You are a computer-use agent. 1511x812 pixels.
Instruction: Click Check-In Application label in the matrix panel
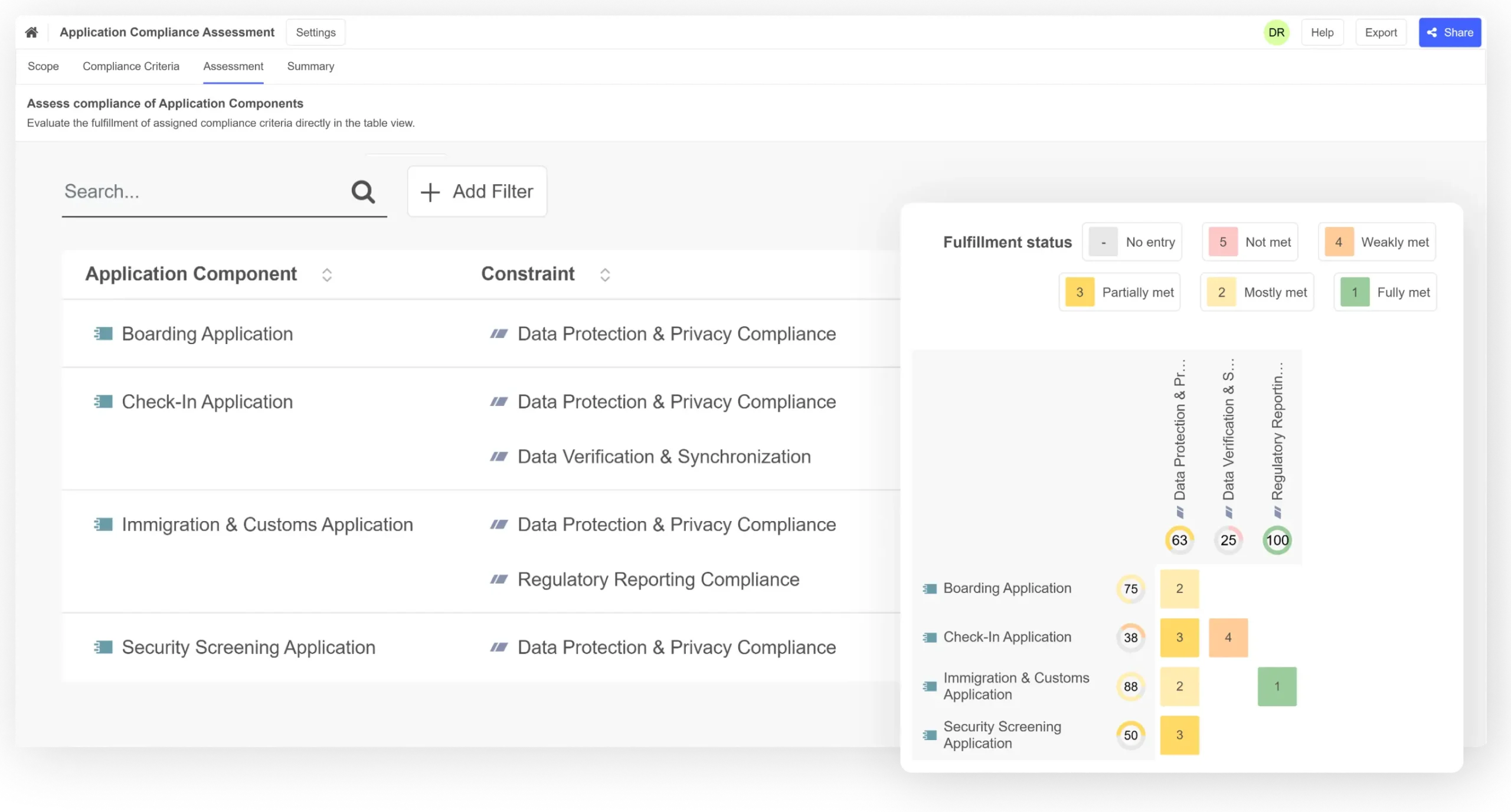[1007, 637]
